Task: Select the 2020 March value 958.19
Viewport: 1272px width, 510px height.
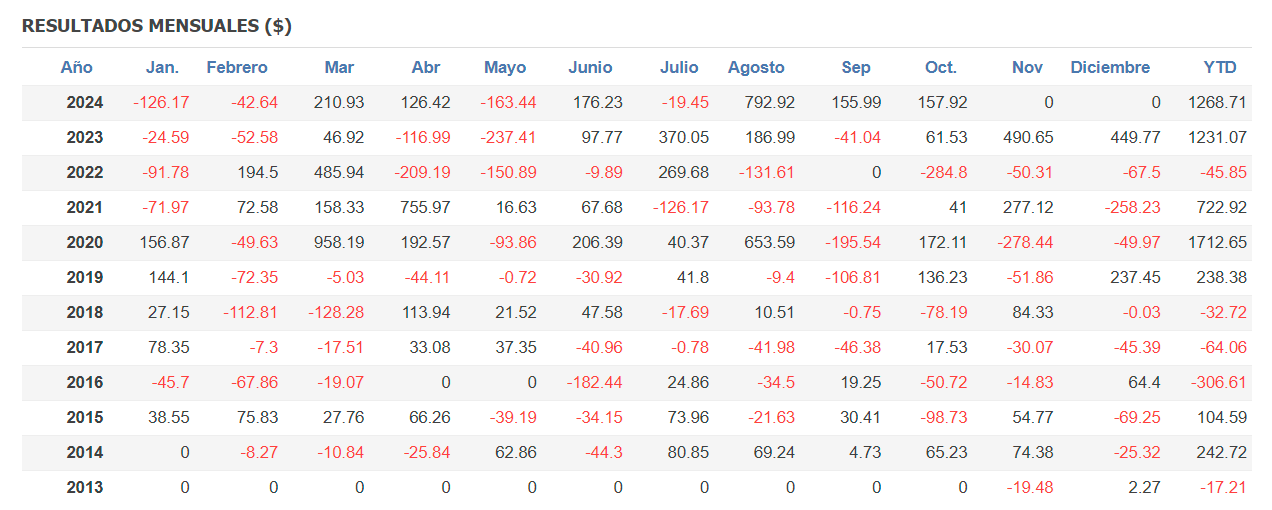Action: (337, 242)
